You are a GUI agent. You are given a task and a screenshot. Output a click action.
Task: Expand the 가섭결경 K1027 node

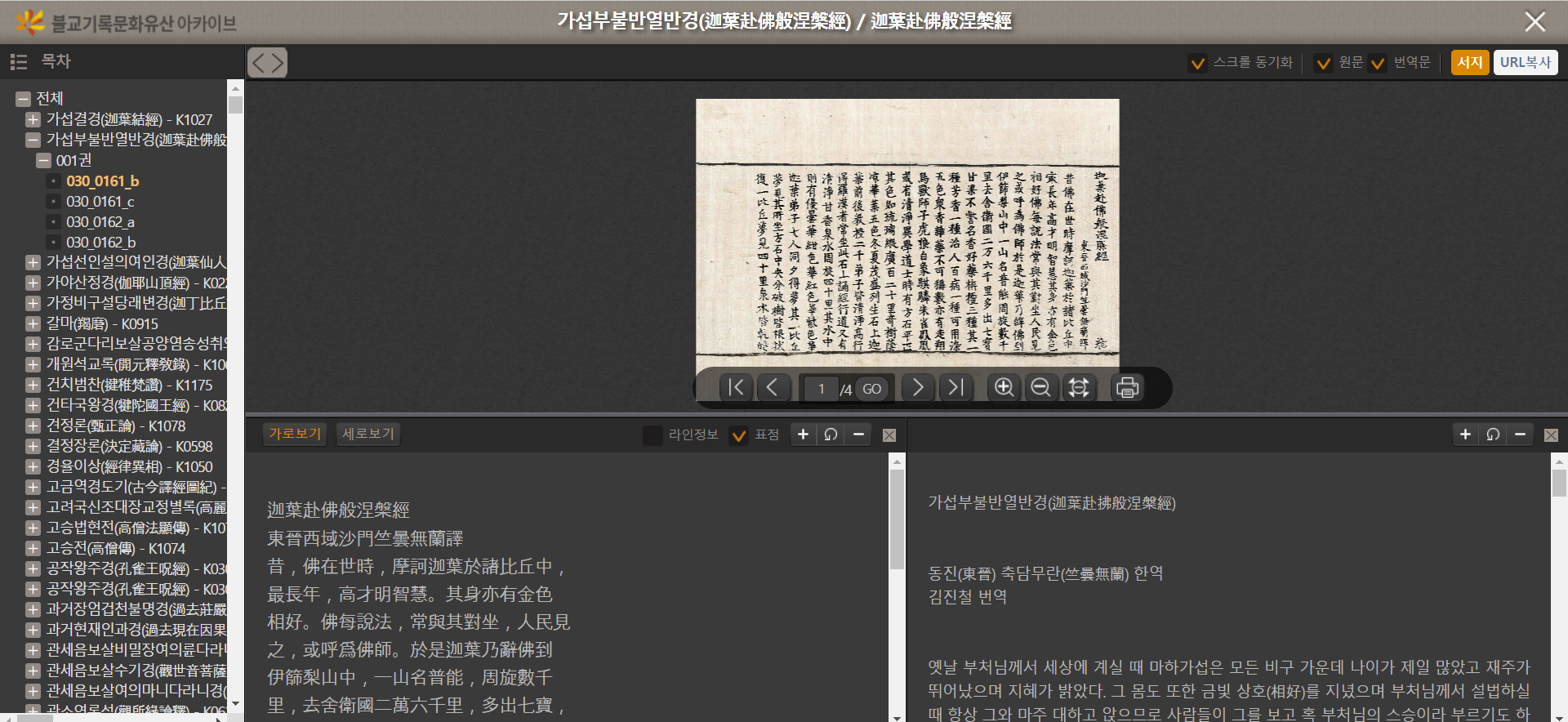pyautogui.click(x=33, y=119)
